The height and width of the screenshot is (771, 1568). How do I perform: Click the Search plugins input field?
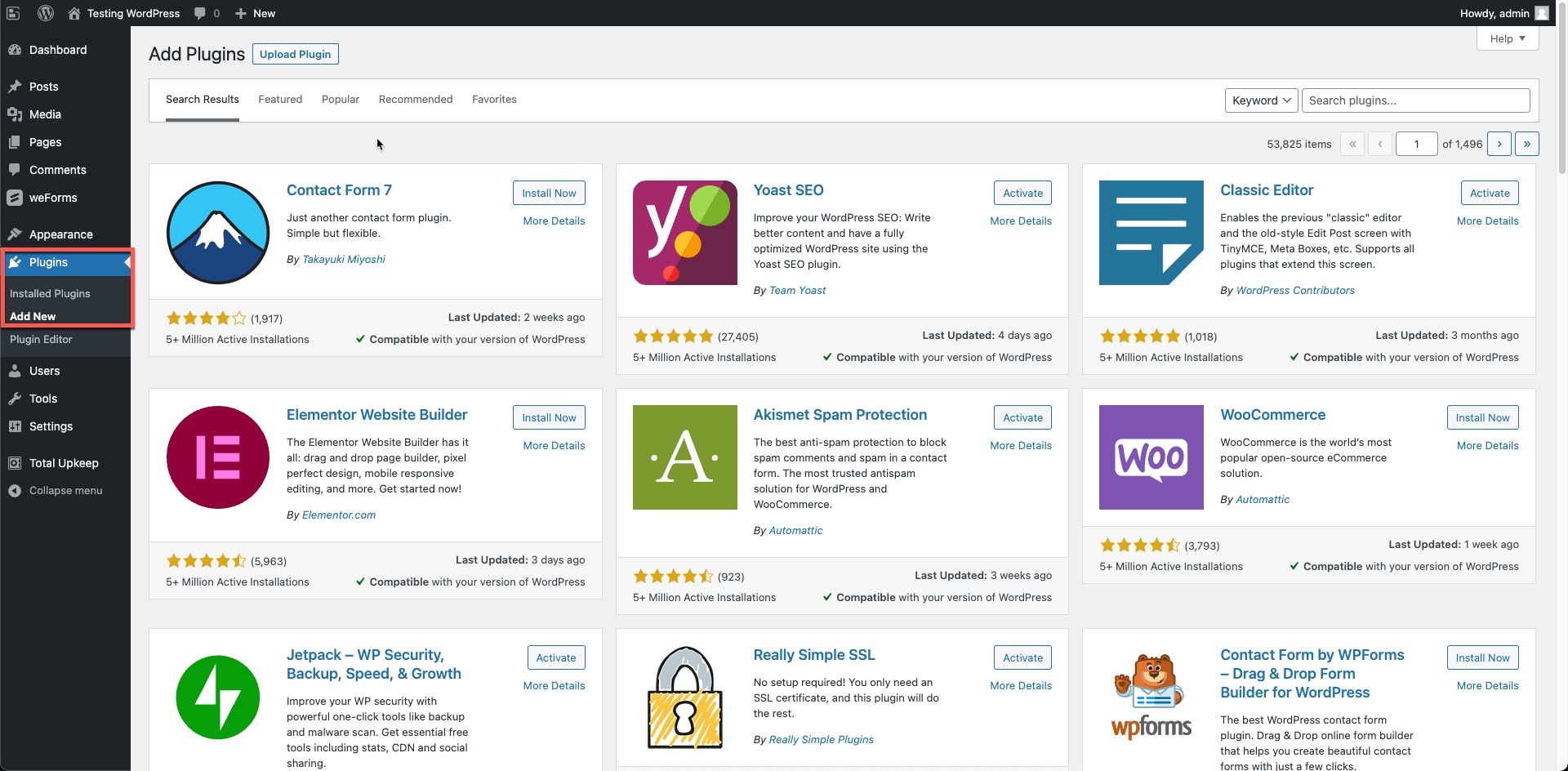click(x=1414, y=100)
